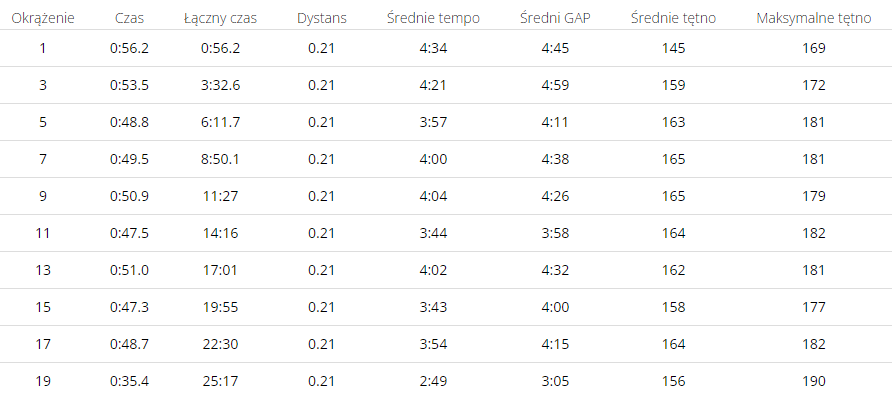Select lap 1 row number
The width and height of the screenshot is (892, 398).
pos(43,48)
